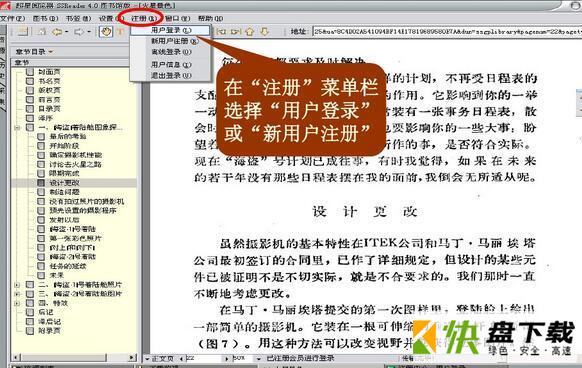Click the page up arrow icon
The height and width of the screenshot is (368, 582).
249,32
